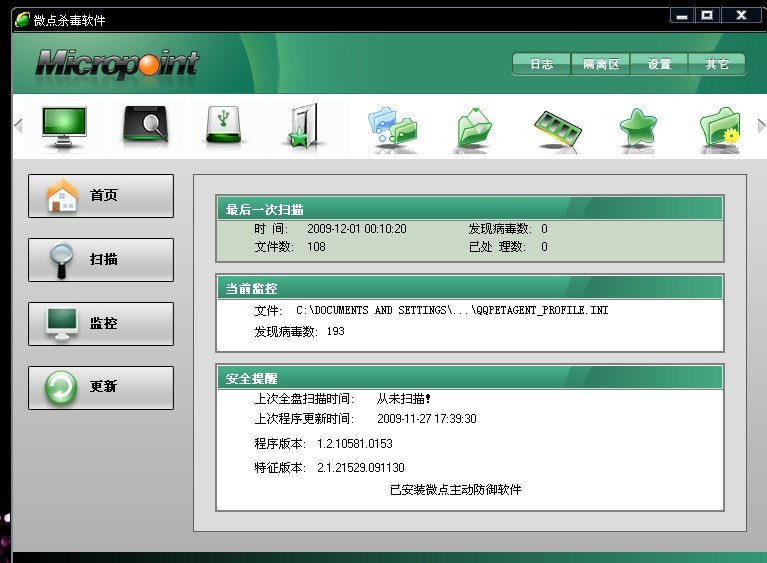Click the virus count value 193

pyautogui.click(x=336, y=332)
